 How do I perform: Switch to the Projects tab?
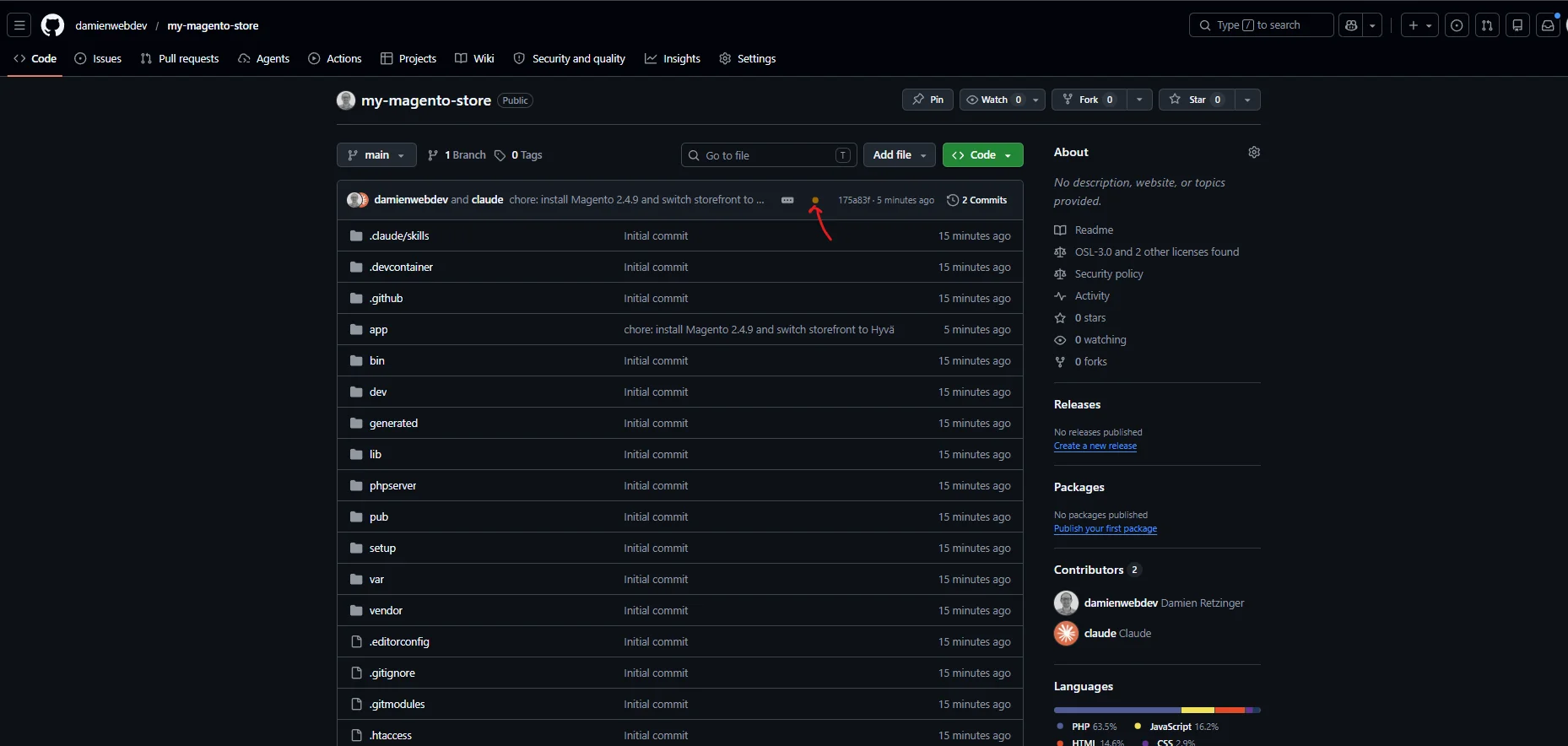(408, 58)
